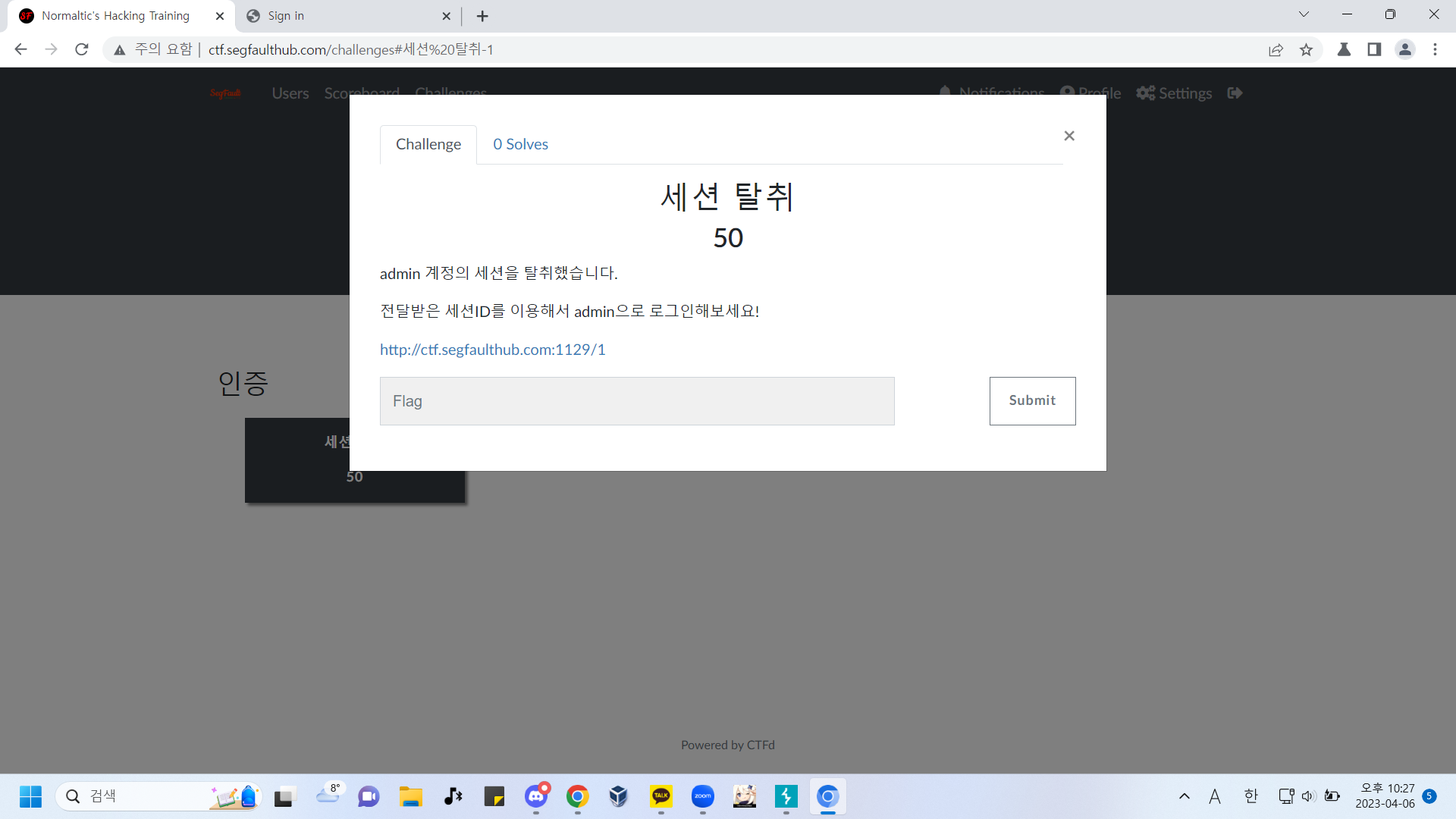Open KakaoTalk from the taskbar
1456x819 pixels.
[661, 796]
